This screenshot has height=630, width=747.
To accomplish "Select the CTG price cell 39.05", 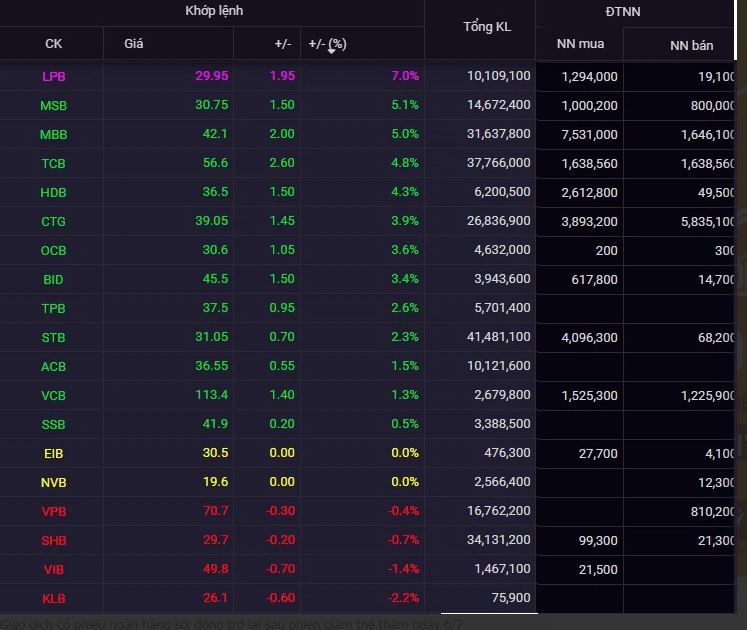I will point(212,221).
